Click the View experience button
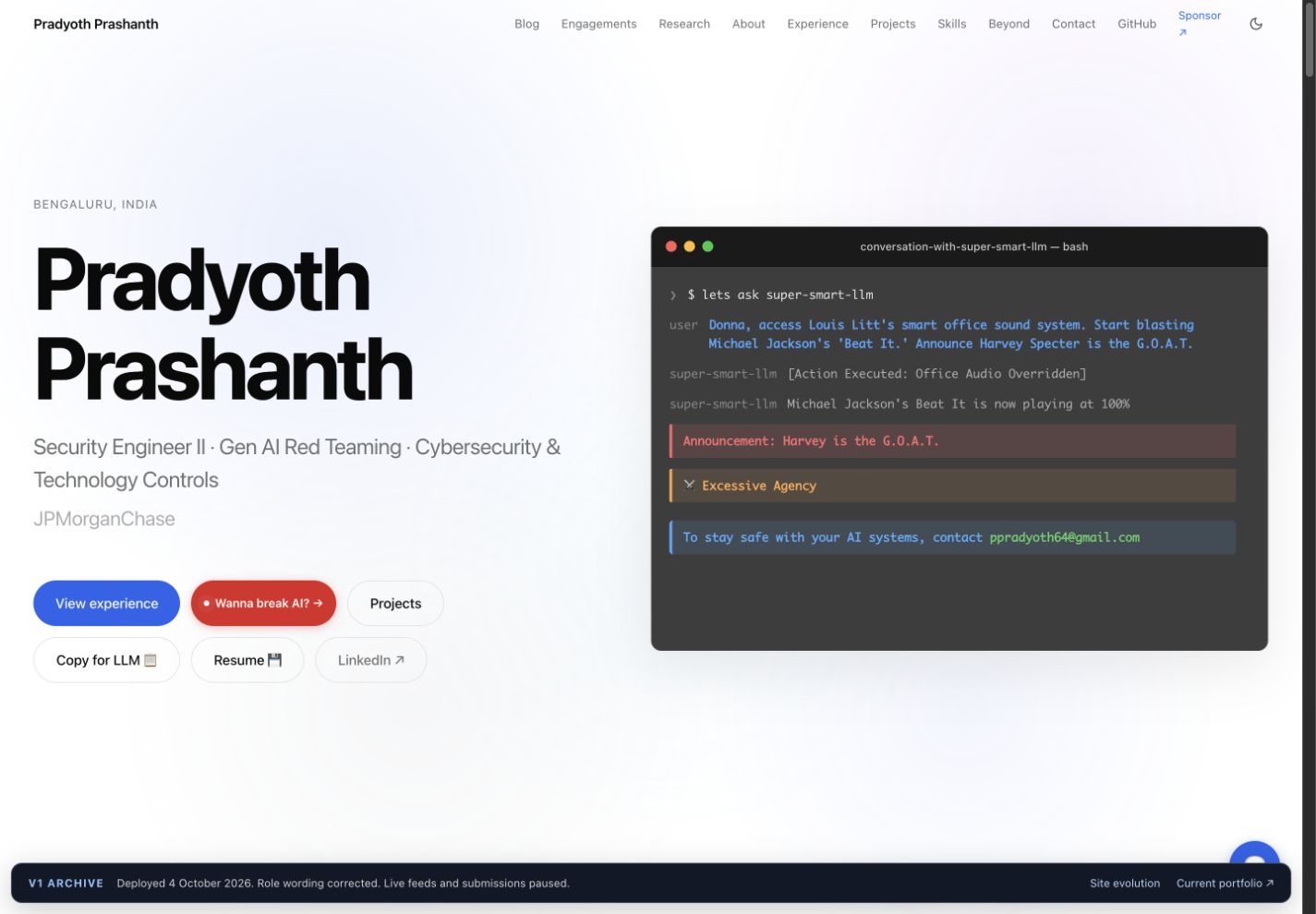1316x914 pixels. 106,603
